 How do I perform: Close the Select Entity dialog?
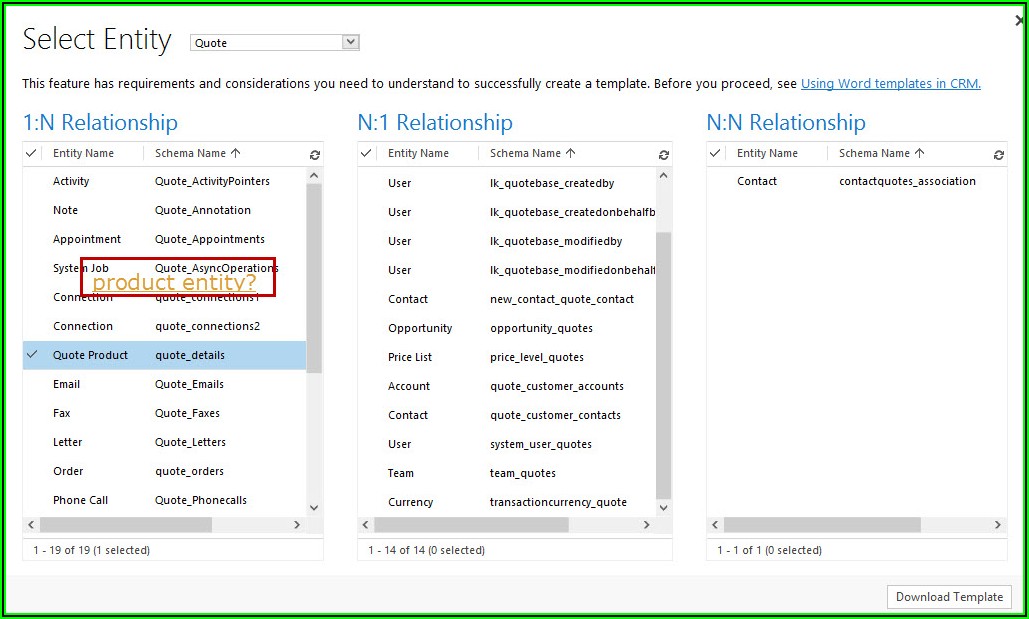[1018, 20]
